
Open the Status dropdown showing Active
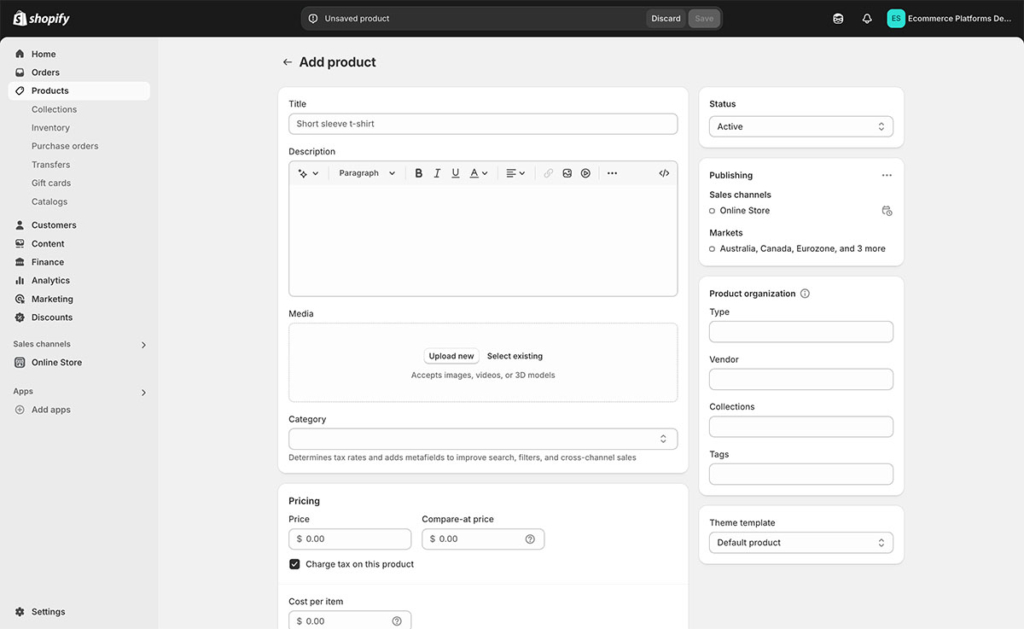(800, 126)
